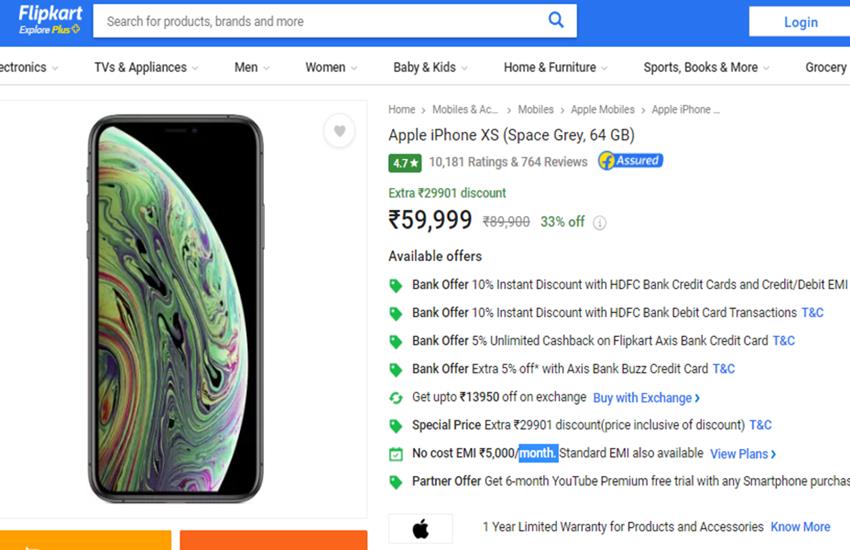
Task: Expand the Men category dropdown
Action: coord(252,68)
